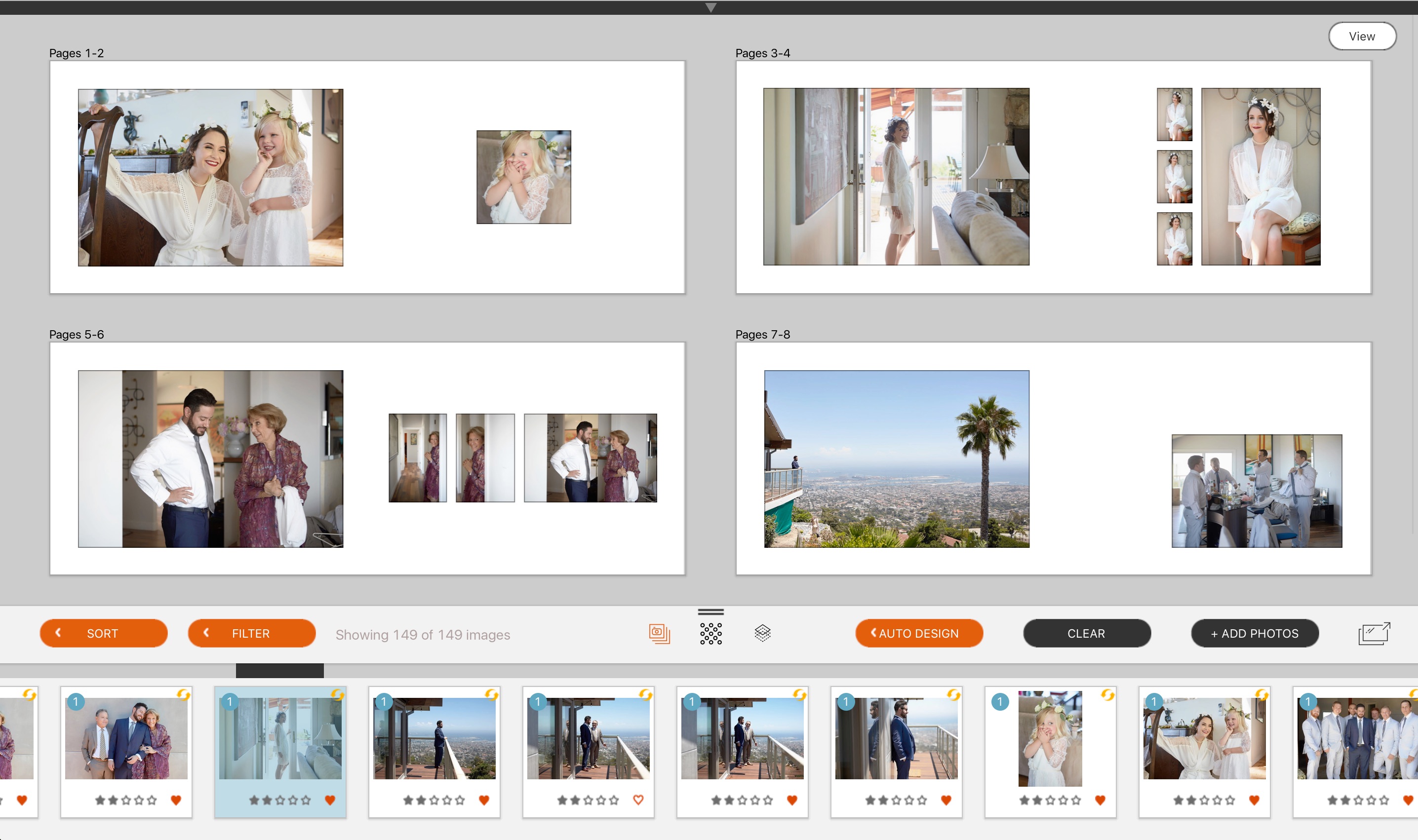The width and height of the screenshot is (1418, 840).
Task: Click the sync icon on the family trio thumbnail
Action: [184, 694]
